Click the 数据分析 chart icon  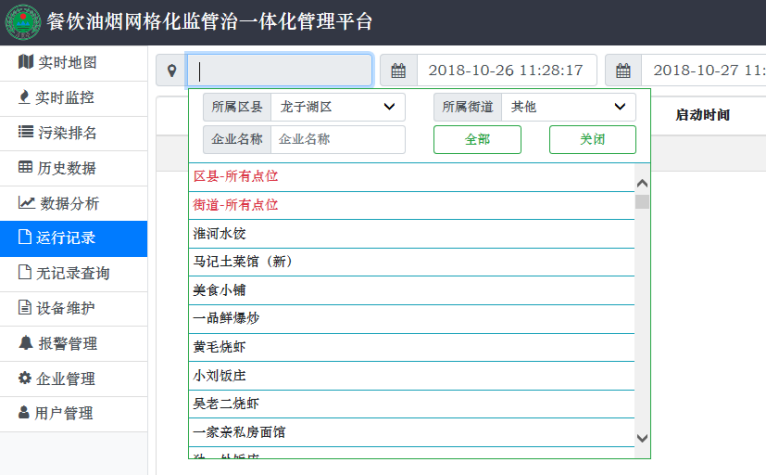pyautogui.click(x=26, y=203)
